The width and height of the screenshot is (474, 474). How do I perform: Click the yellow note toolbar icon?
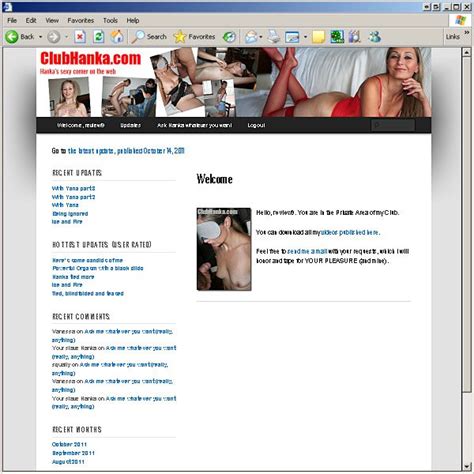tap(318, 37)
